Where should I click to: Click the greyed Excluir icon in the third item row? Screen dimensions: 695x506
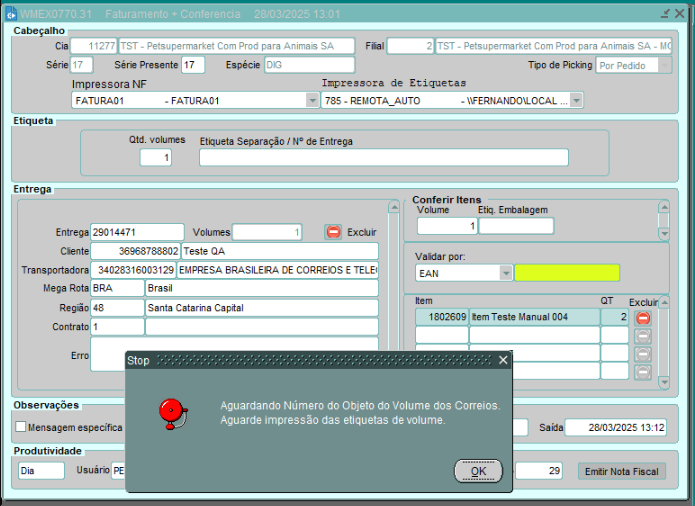tap(643, 354)
